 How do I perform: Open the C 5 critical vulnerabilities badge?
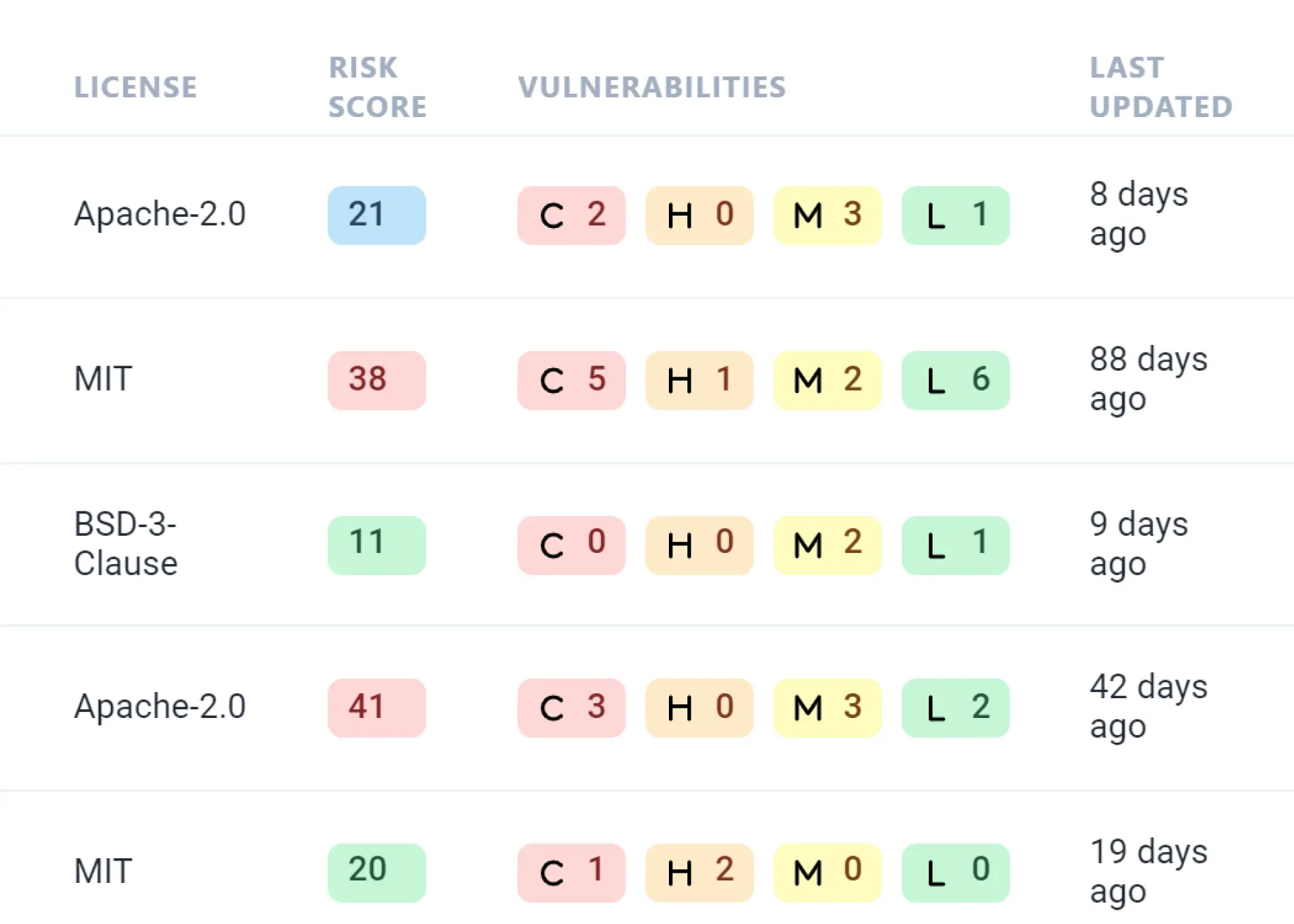(572, 381)
